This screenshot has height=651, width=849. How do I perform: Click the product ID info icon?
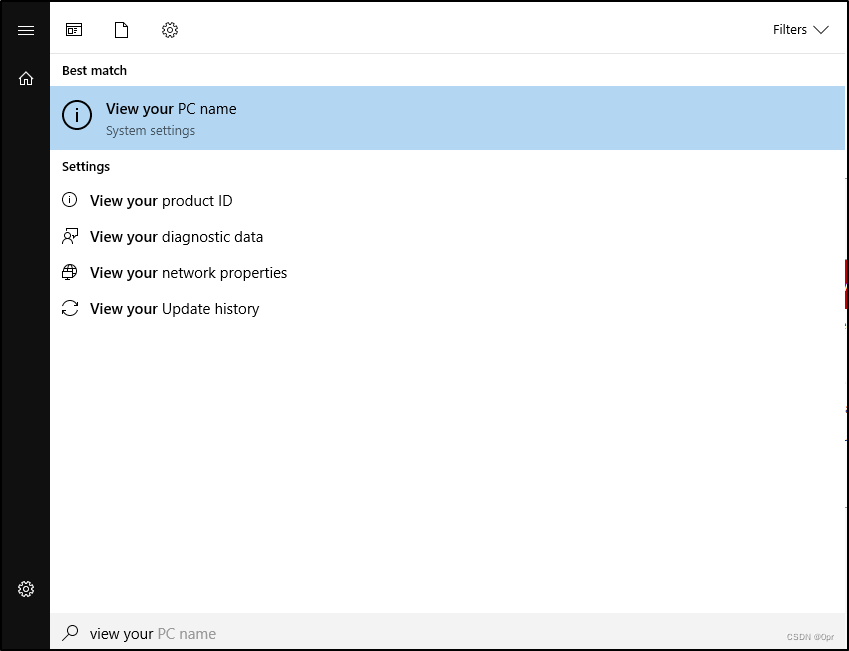point(70,200)
